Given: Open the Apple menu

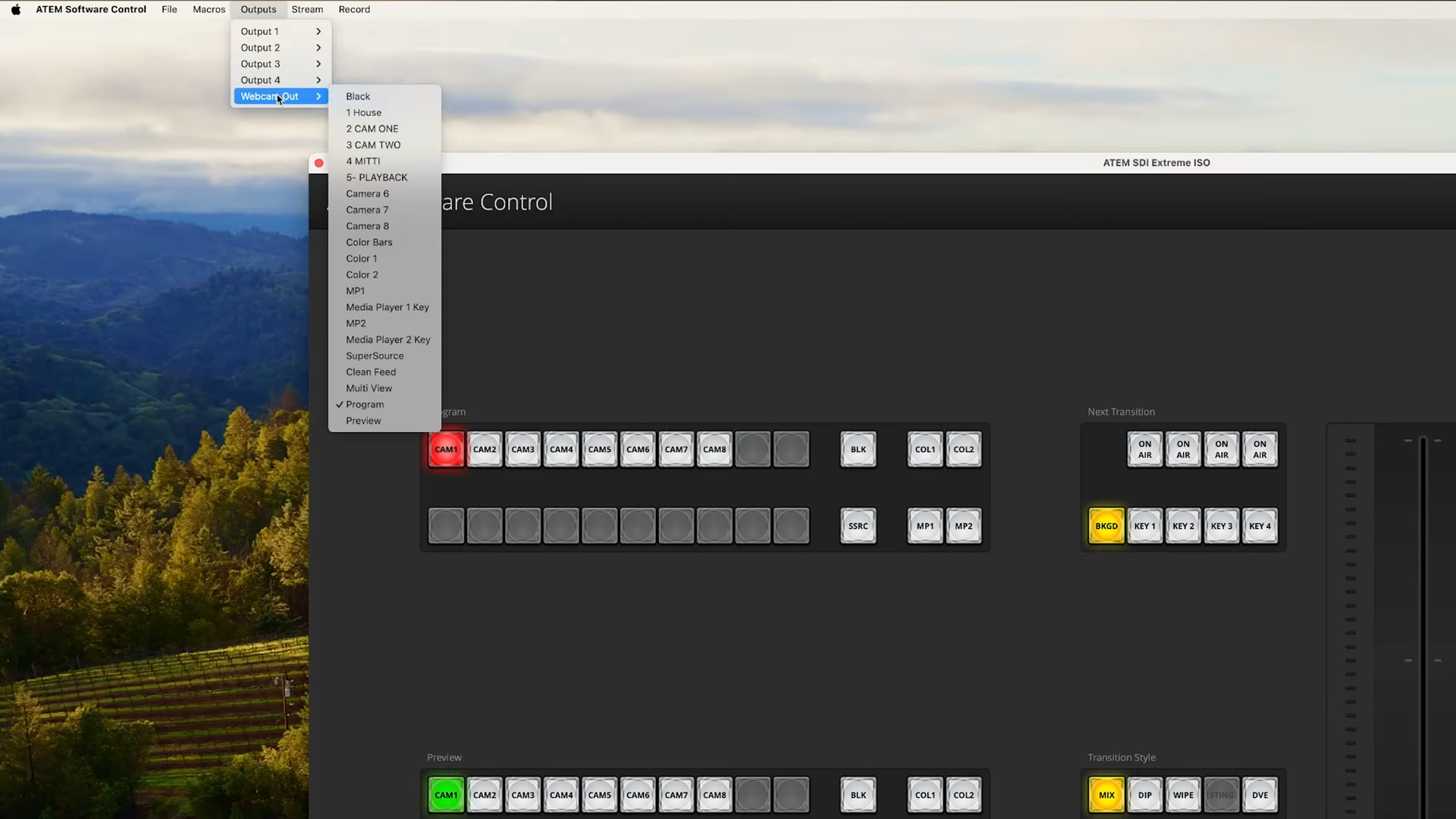Looking at the screenshot, I should pos(16,10).
